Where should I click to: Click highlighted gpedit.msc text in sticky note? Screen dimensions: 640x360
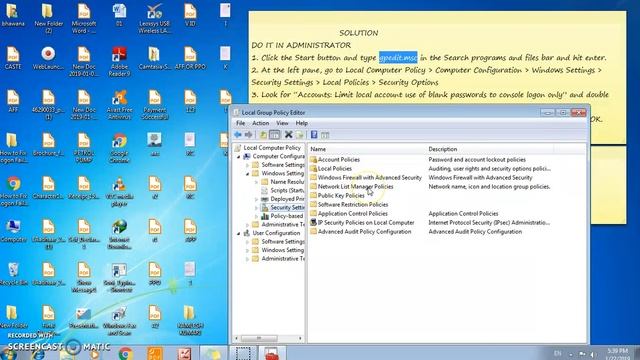tap(398, 58)
